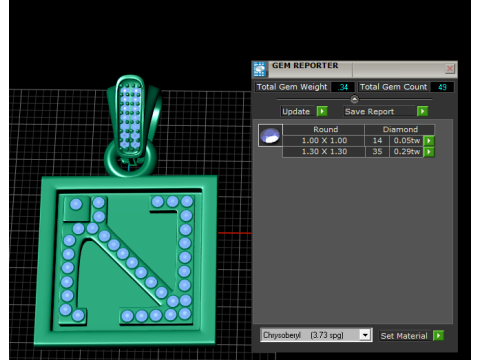Click the Set Material label
The height and width of the screenshot is (360, 480).
click(404, 336)
